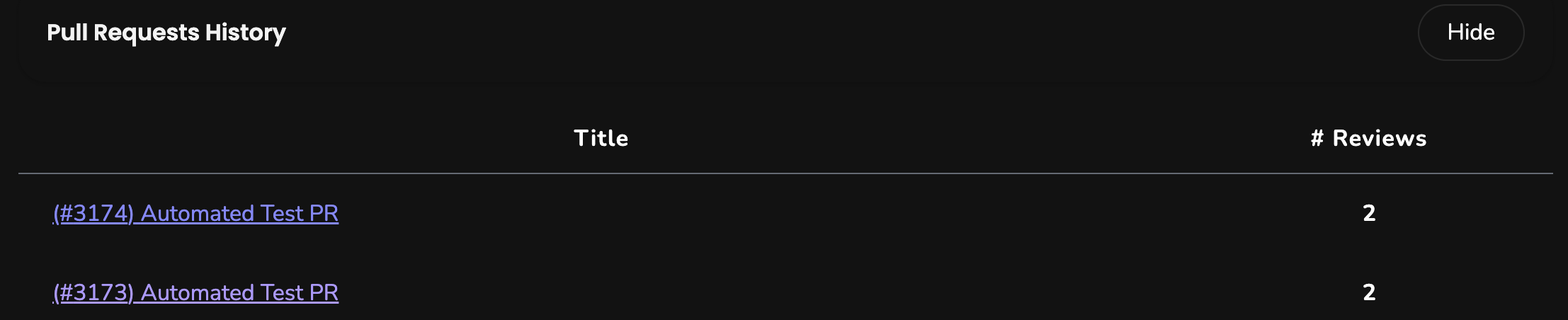Click "Automated Test PR" text in the first row

(x=239, y=213)
